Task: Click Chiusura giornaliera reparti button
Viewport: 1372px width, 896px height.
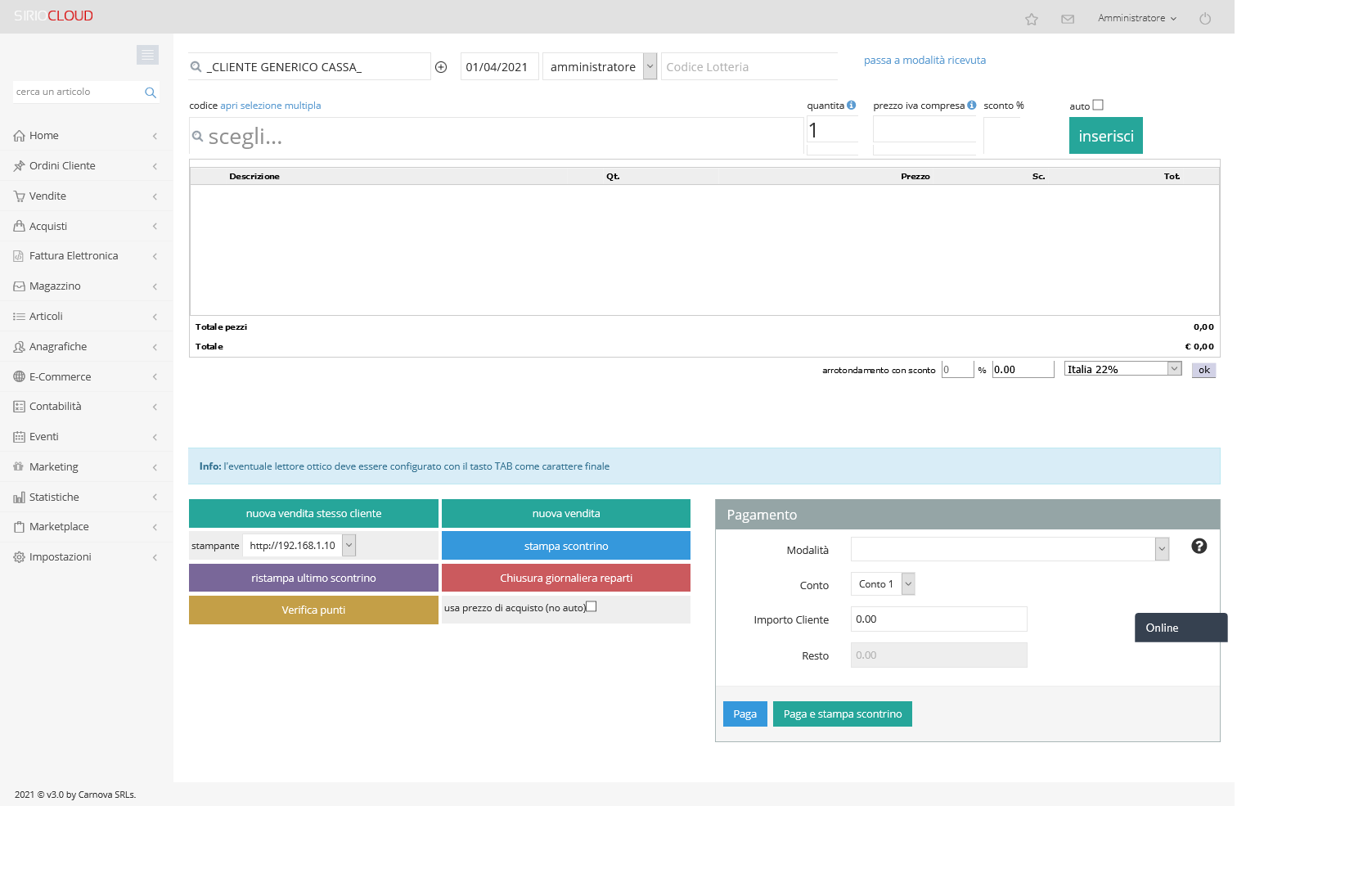Action: click(566, 578)
